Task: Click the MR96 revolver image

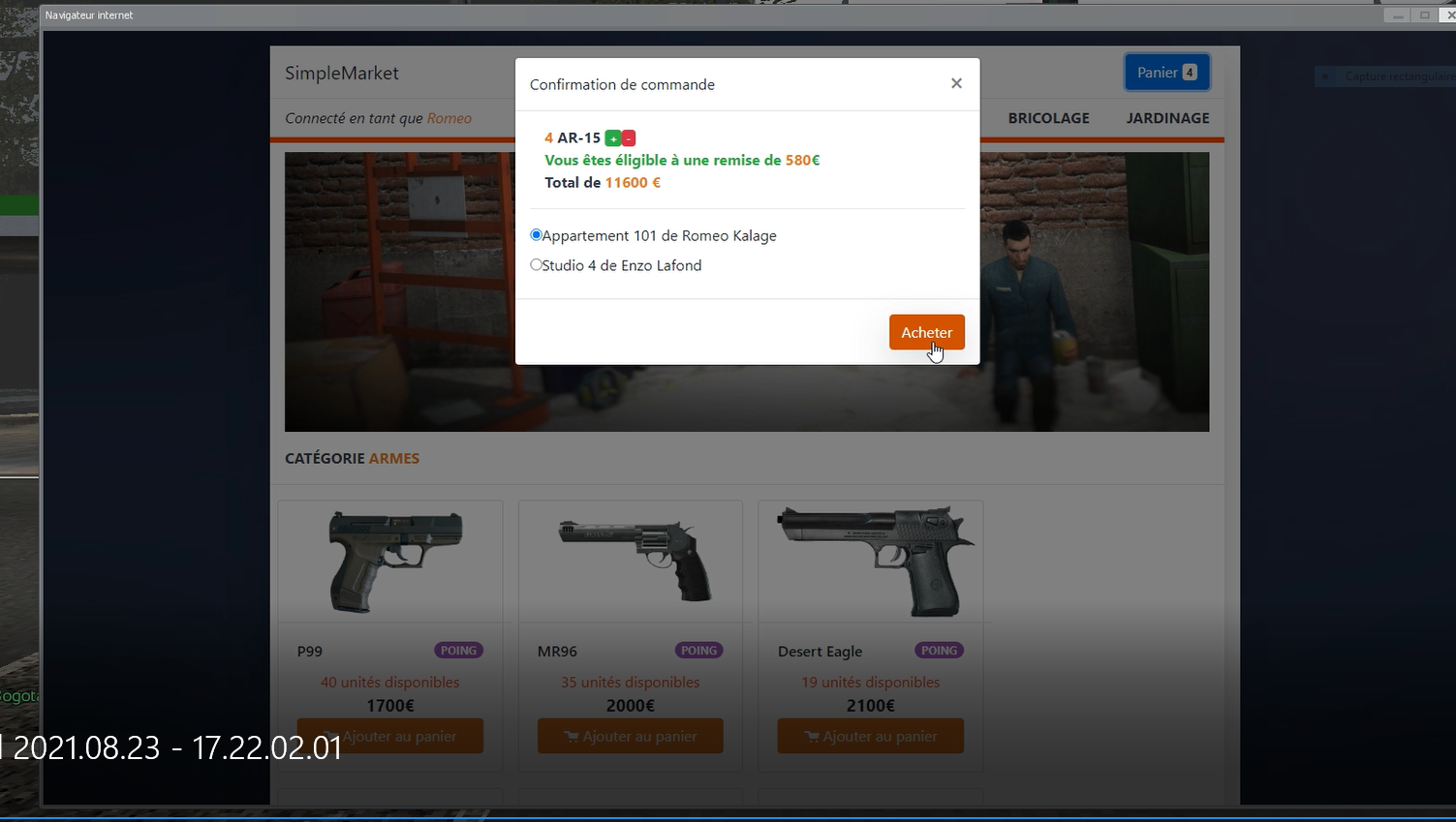Action: 635,560
